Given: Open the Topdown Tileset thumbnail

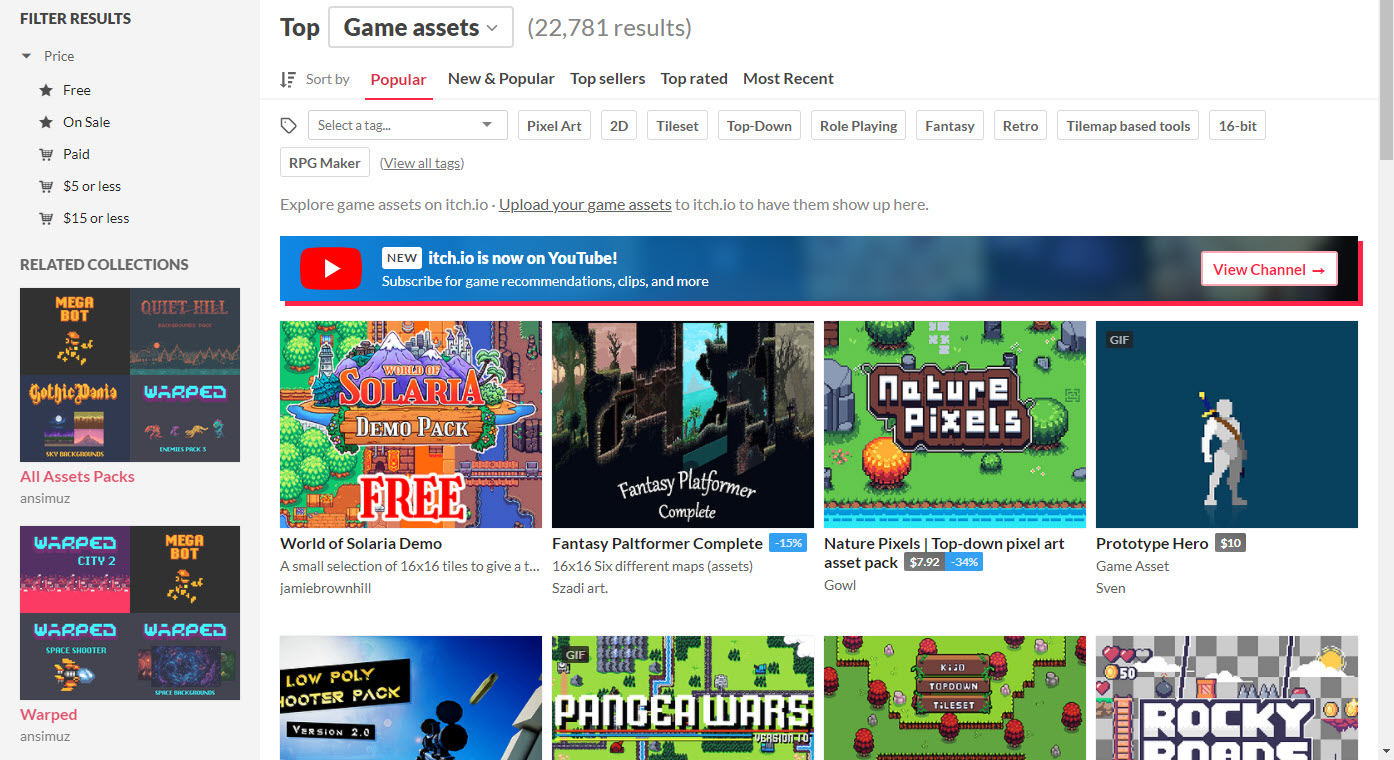Looking at the screenshot, I should tap(955, 698).
